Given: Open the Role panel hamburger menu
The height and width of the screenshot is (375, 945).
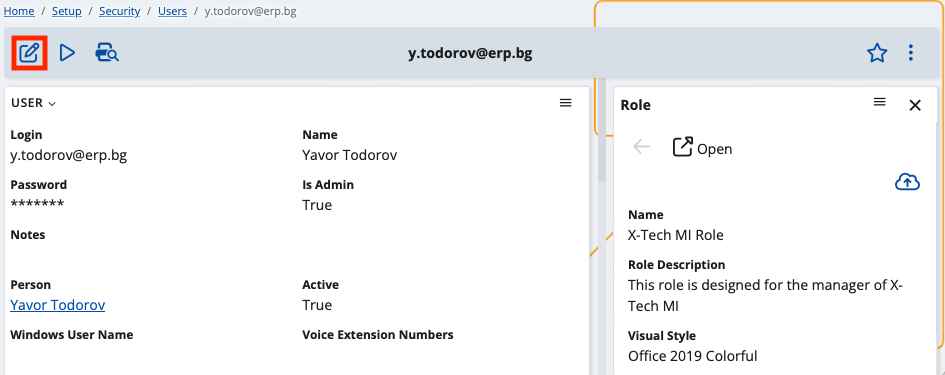Looking at the screenshot, I should (x=879, y=102).
